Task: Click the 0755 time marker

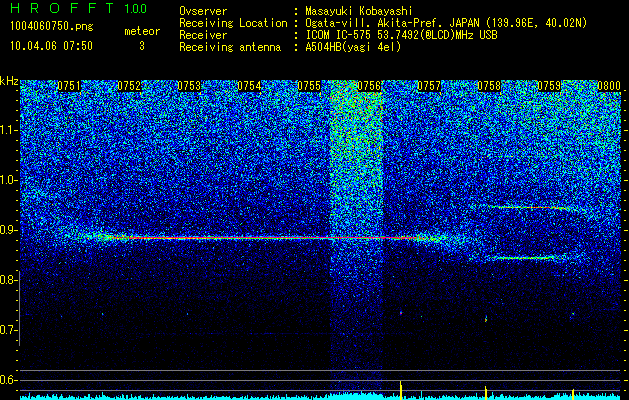Action: pyautogui.click(x=309, y=86)
